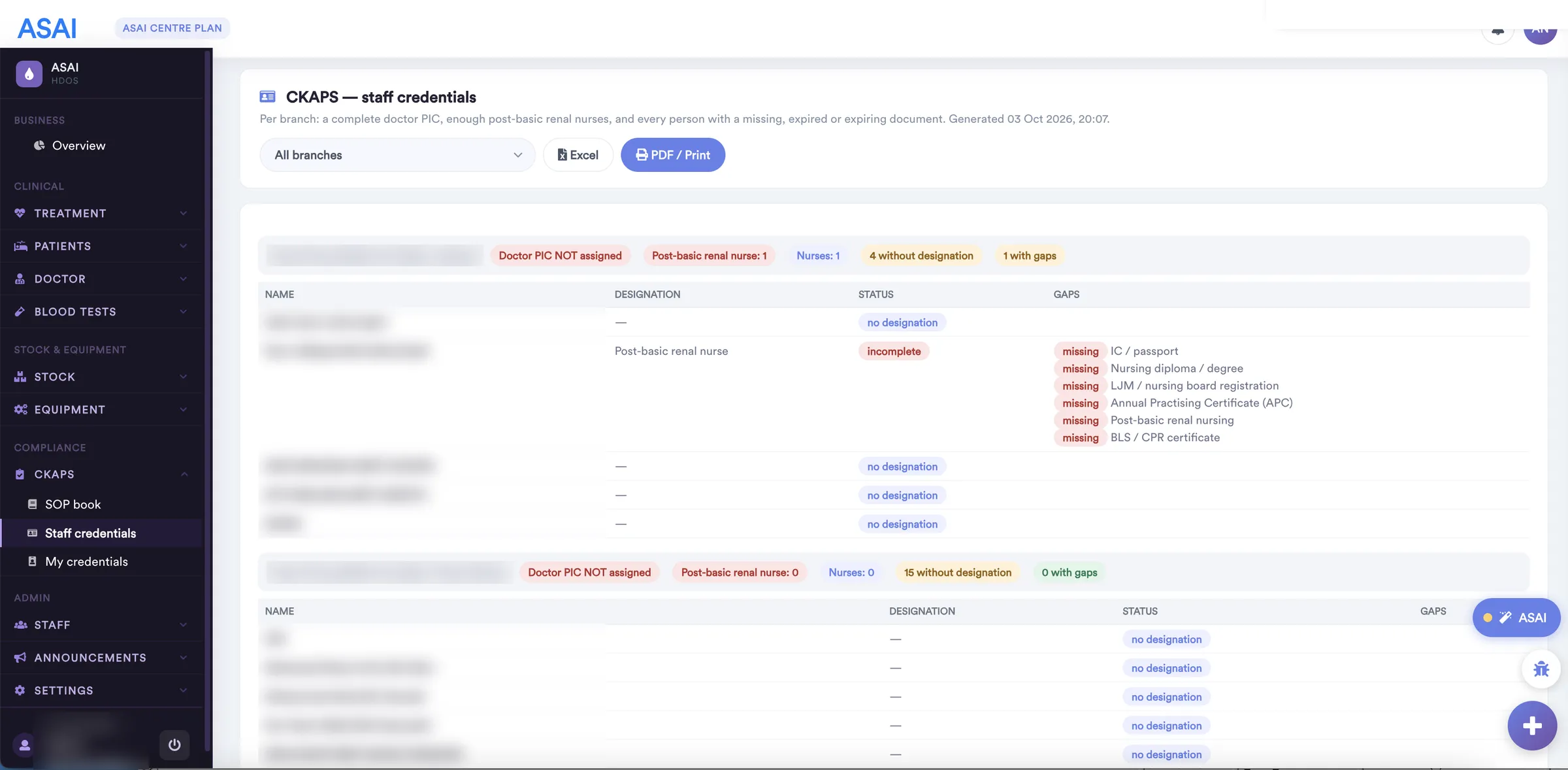Click the ASAI CENTRE PLAN badge
This screenshot has width=1568, height=770.
[x=172, y=28]
